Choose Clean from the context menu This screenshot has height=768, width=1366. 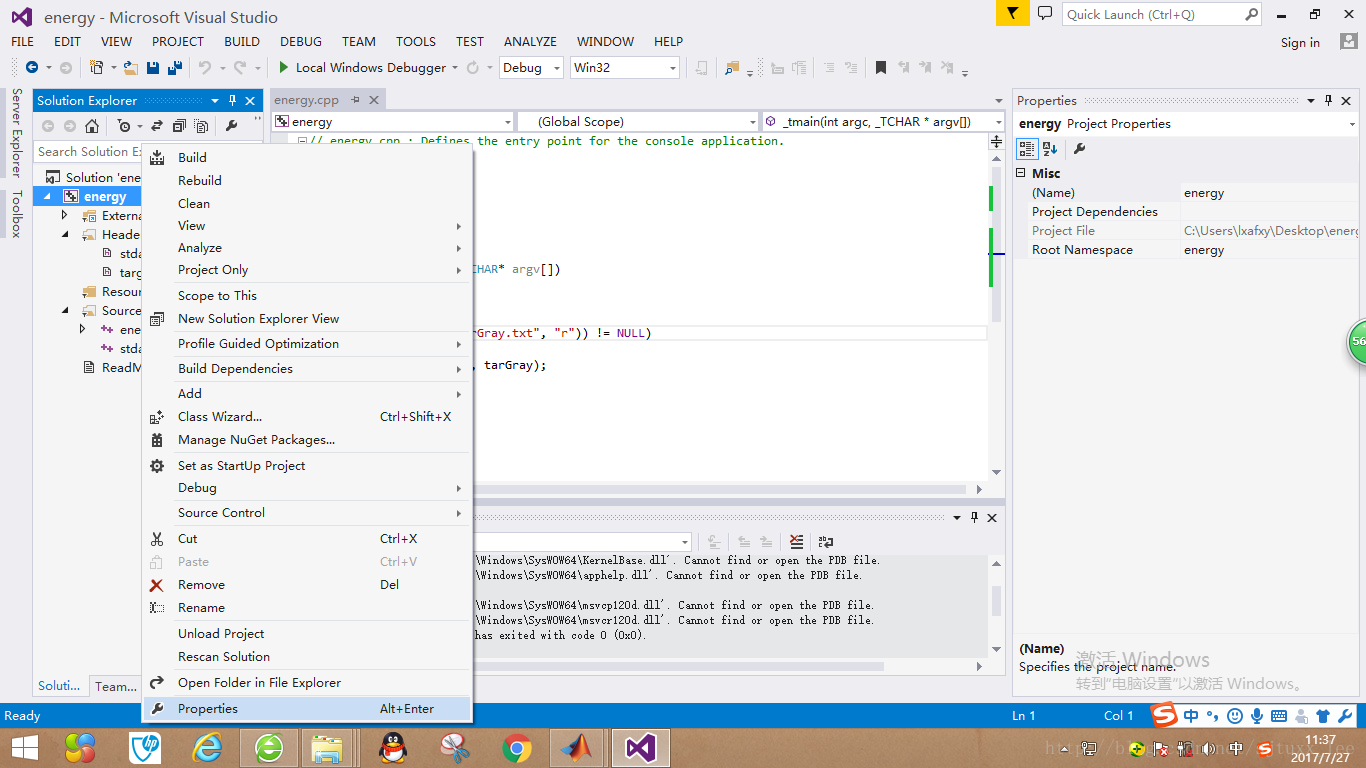307,203
